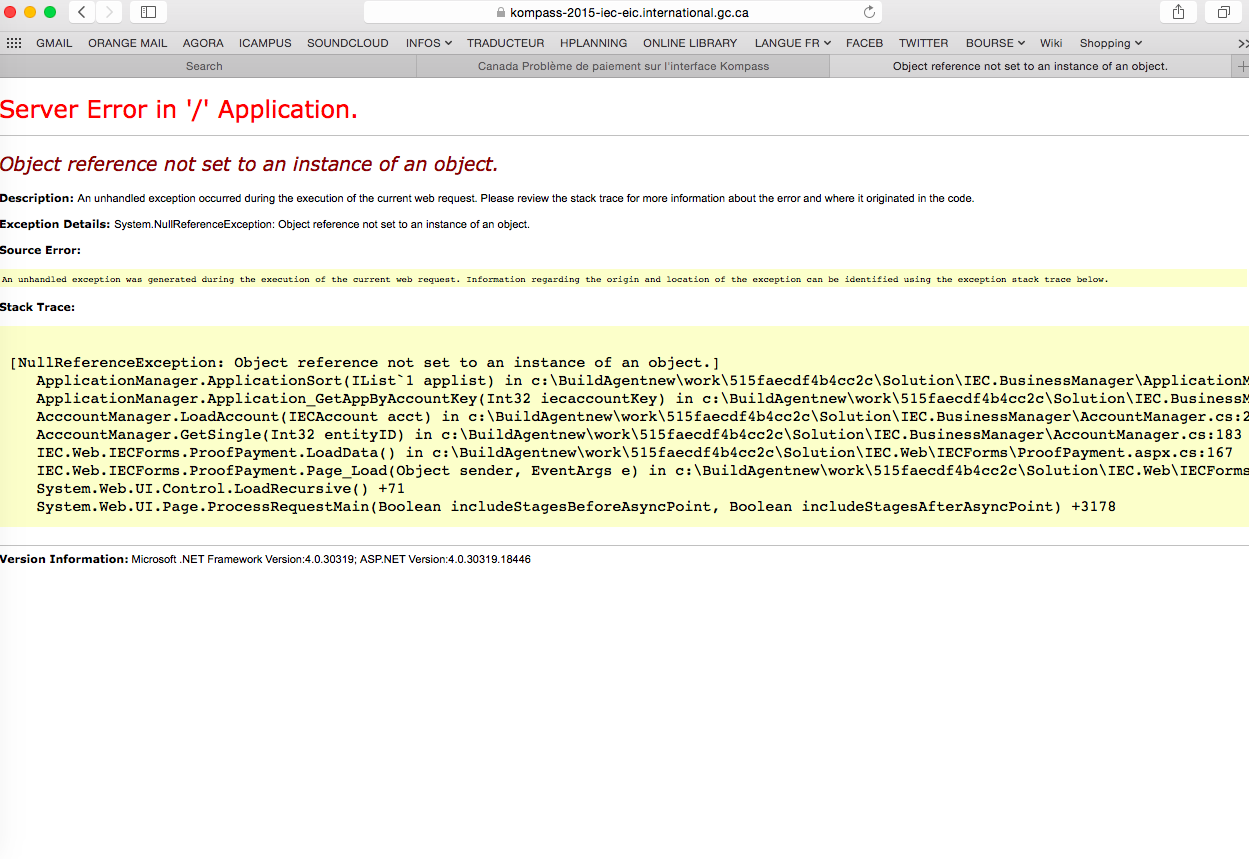Show more bookmarks overflow chevron
The width and height of the screenshot is (1249, 859).
point(1242,43)
